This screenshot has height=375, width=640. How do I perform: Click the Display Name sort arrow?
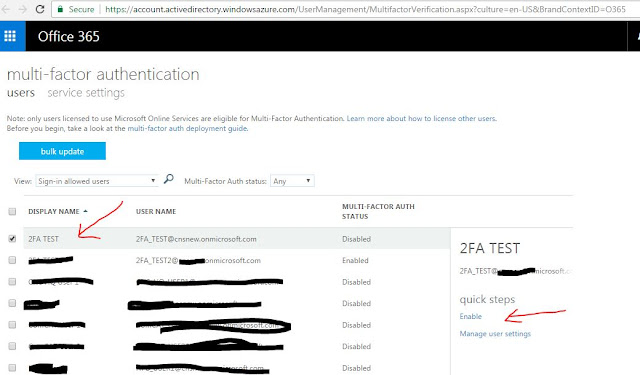[85, 211]
